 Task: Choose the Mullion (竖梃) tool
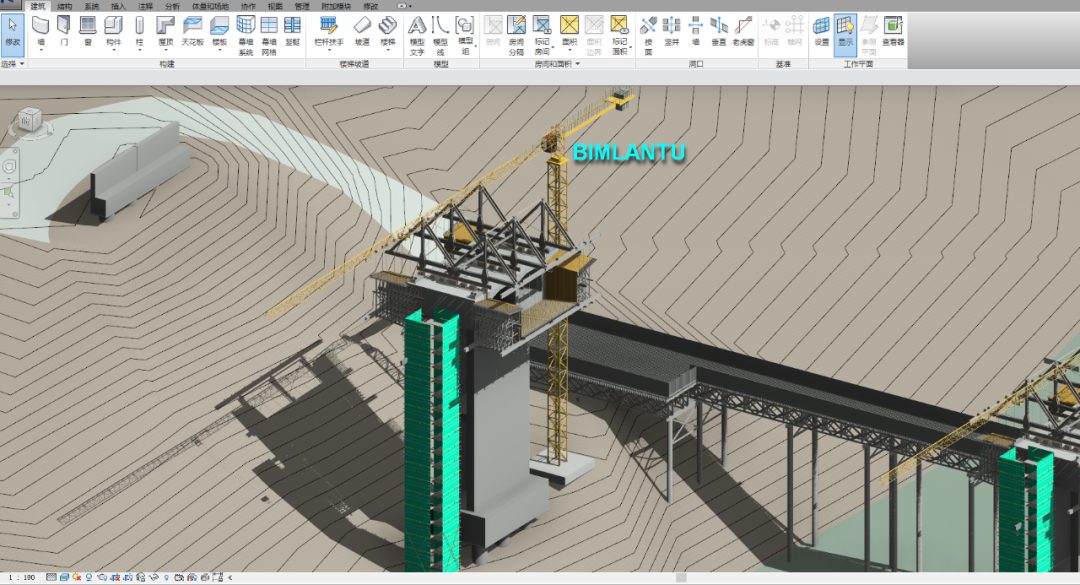coord(293,31)
